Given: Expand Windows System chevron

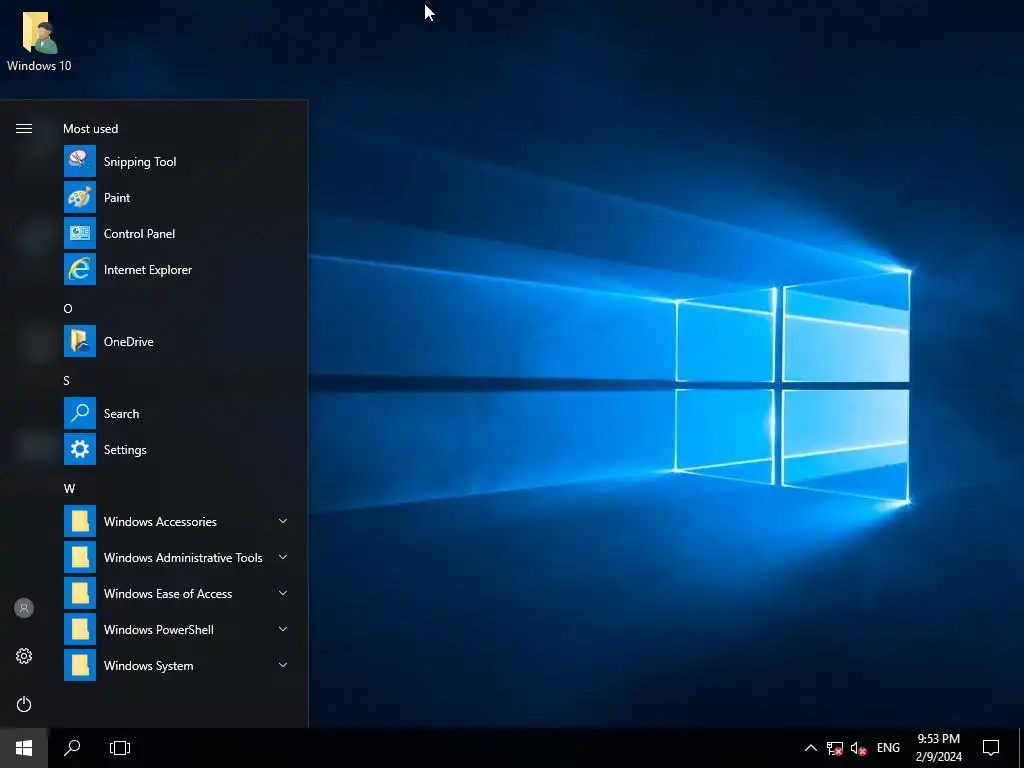Looking at the screenshot, I should pos(283,665).
